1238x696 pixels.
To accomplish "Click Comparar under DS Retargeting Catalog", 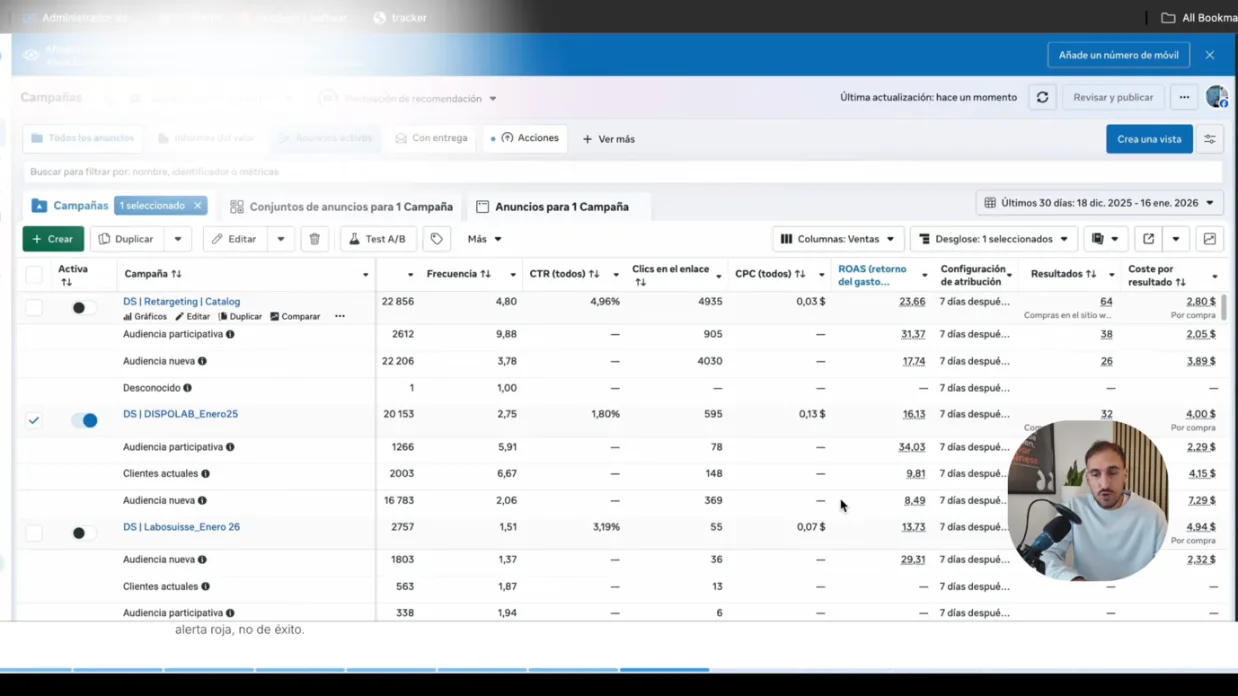I will click(x=295, y=317).
